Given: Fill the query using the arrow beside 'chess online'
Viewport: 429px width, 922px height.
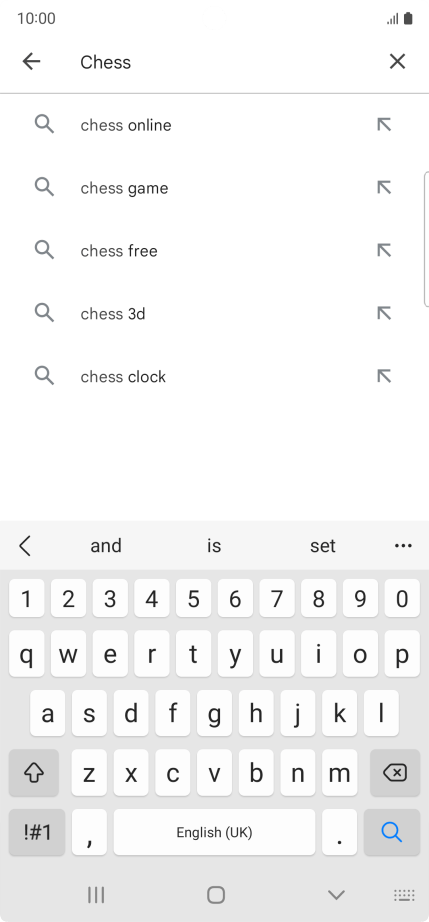Looking at the screenshot, I should (384, 125).
